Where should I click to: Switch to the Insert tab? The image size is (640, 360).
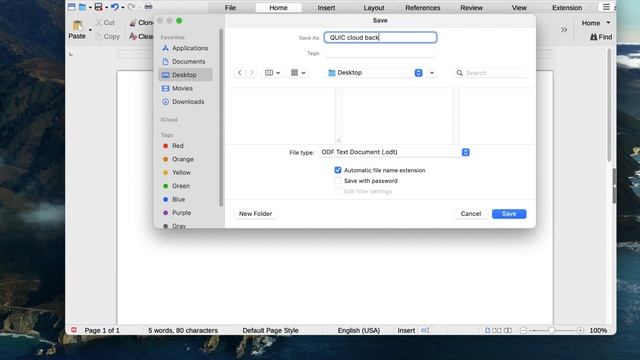tap(326, 7)
